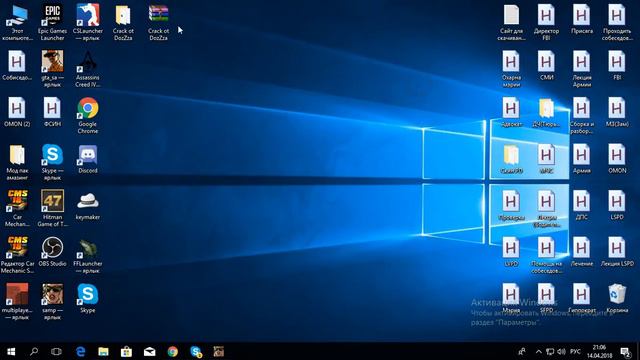Open Microsoft Store from the taskbar
The image size is (640, 360).
[126, 351]
